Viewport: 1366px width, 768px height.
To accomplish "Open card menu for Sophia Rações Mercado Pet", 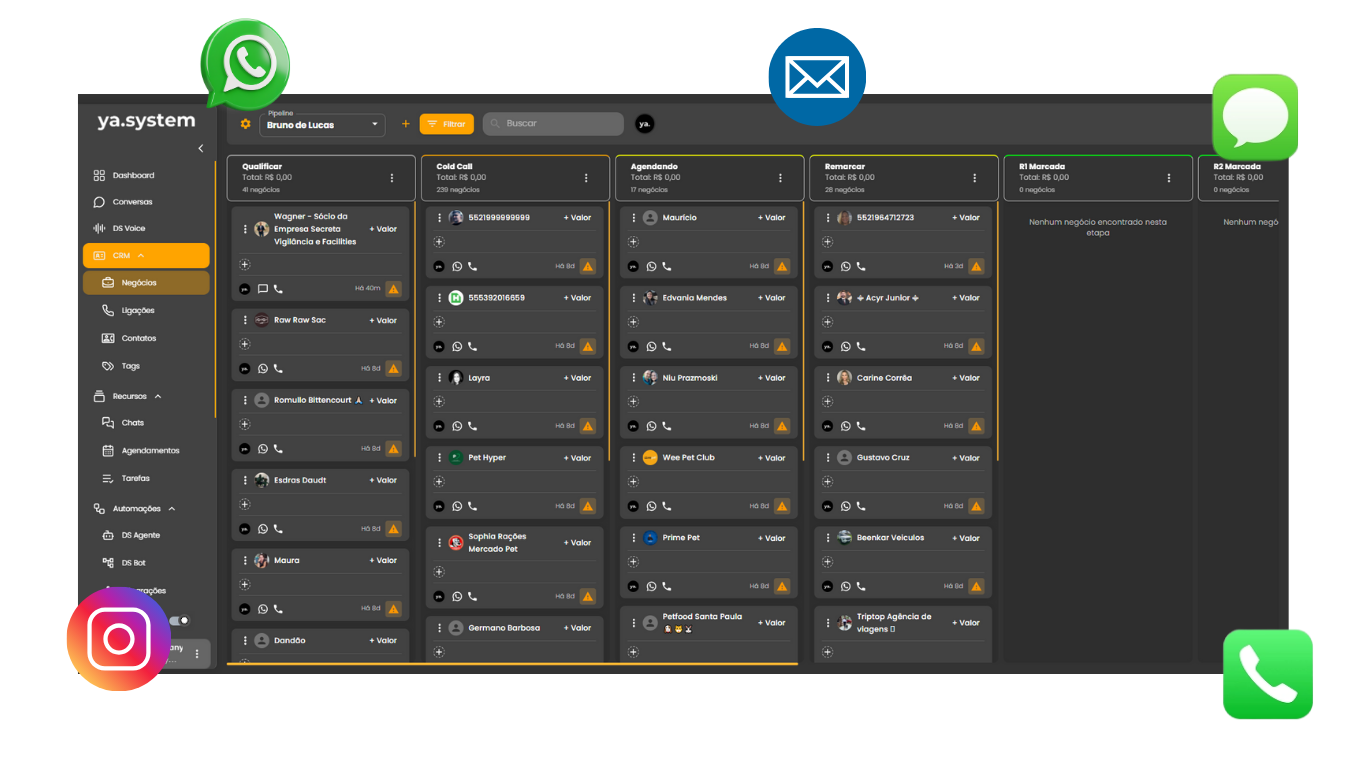I will [x=439, y=543].
